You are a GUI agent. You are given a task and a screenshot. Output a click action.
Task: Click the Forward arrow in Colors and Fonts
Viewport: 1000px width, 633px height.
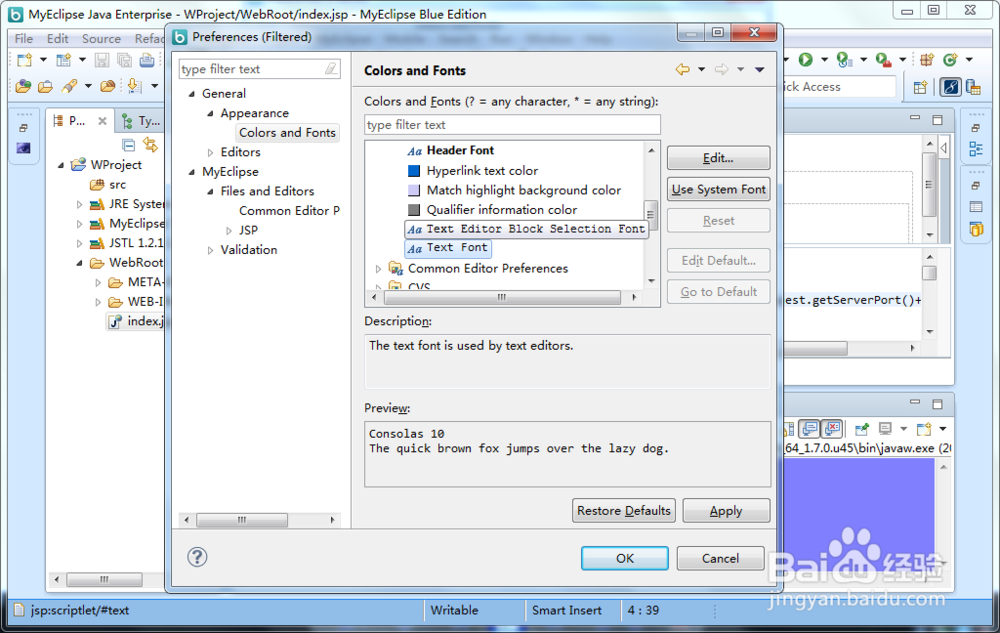[721, 69]
